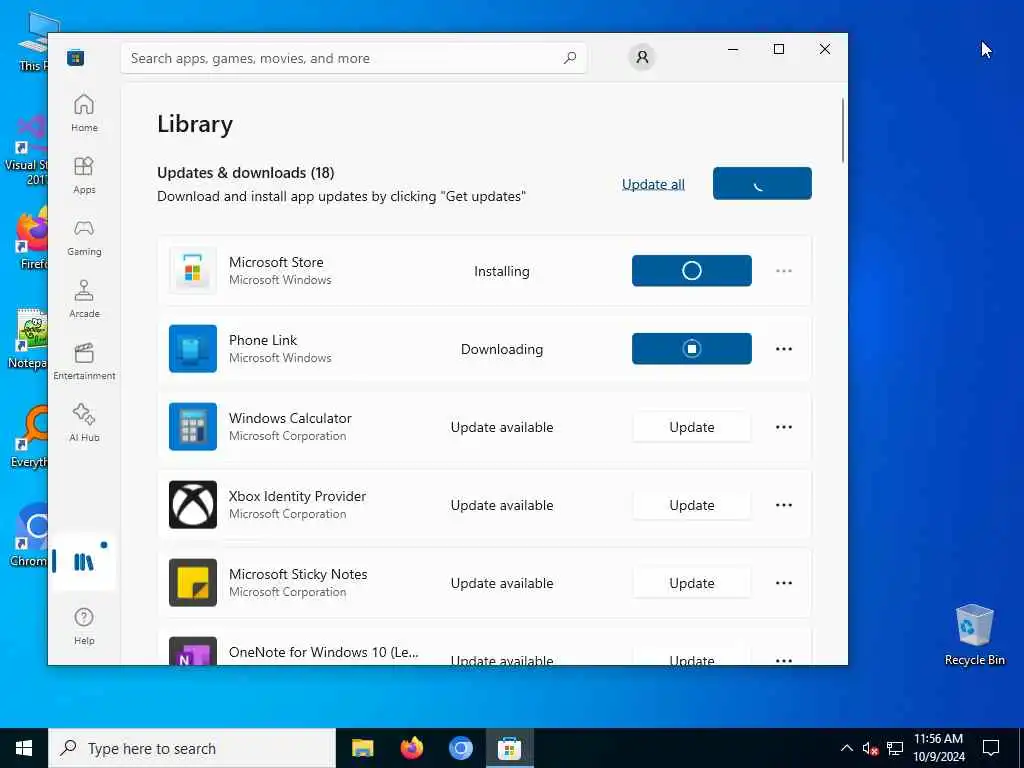Open more options for Microsoft Sticky Notes
The width and height of the screenshot is (1024, 768).
pos(784,583)
